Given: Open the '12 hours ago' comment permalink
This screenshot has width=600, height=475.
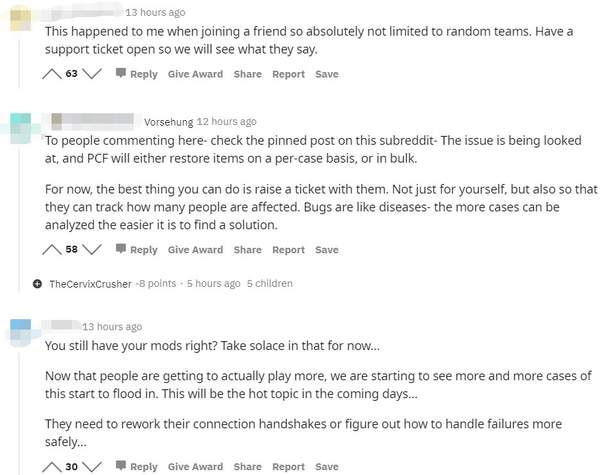Looking at the screenshot, I should [x=226, y=122].
